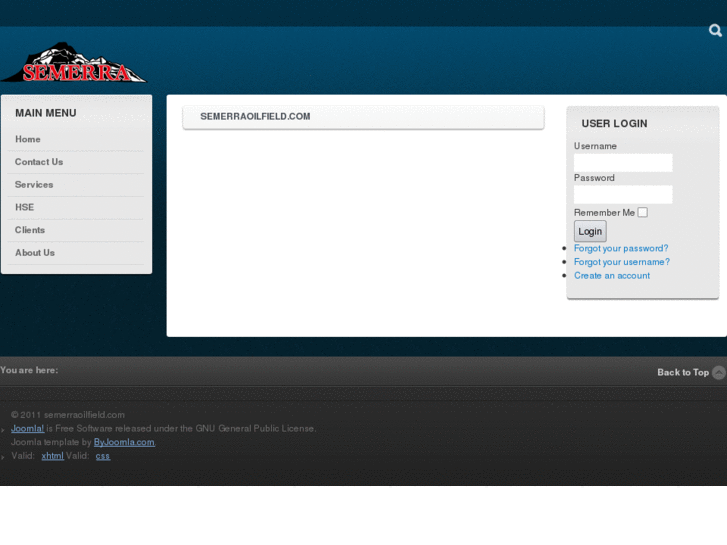Follow the Forgot your username link

tap(622, 262)
